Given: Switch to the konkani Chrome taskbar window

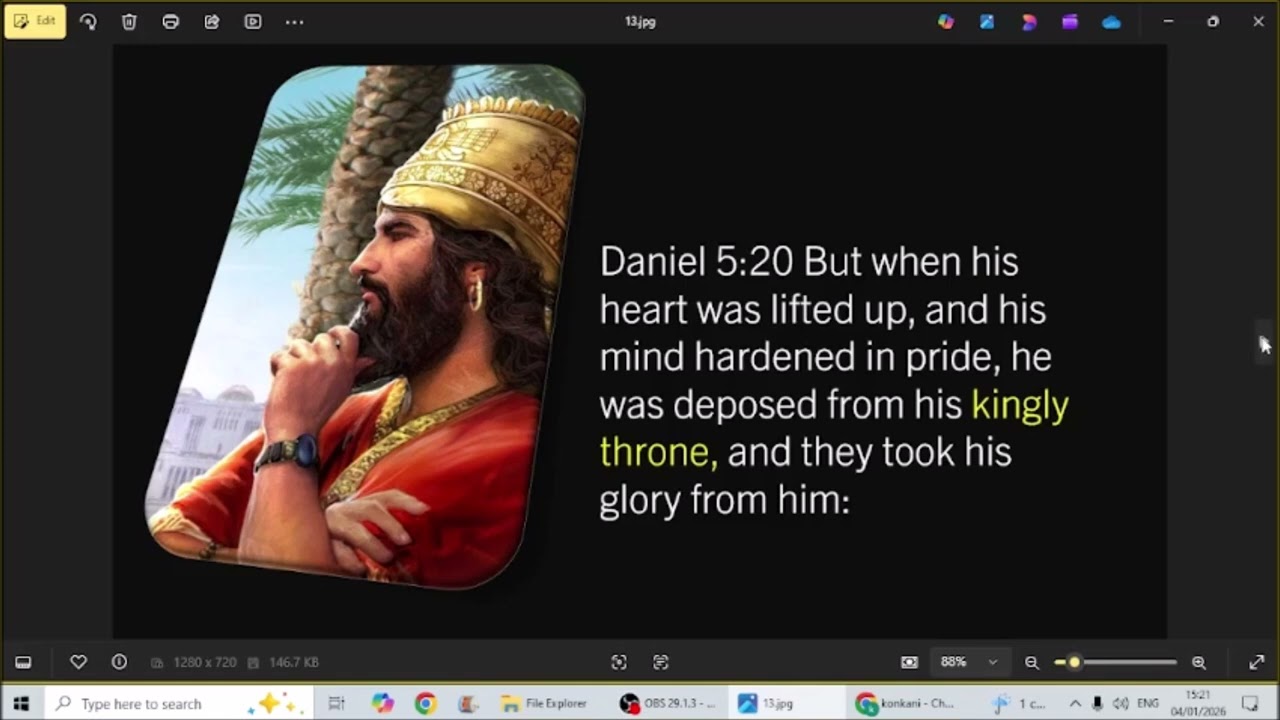Looking at the screenshot, I should tap(905, 703).
